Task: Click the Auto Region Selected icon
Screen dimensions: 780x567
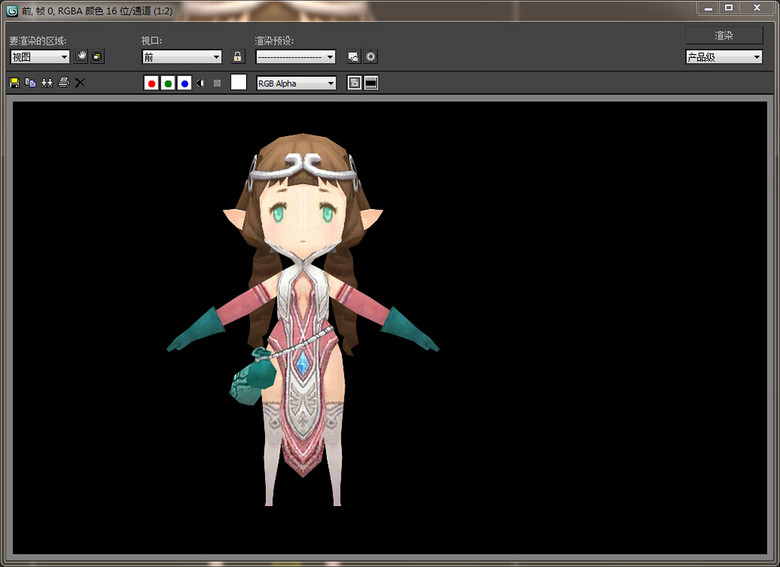Action: coord(97,57)
